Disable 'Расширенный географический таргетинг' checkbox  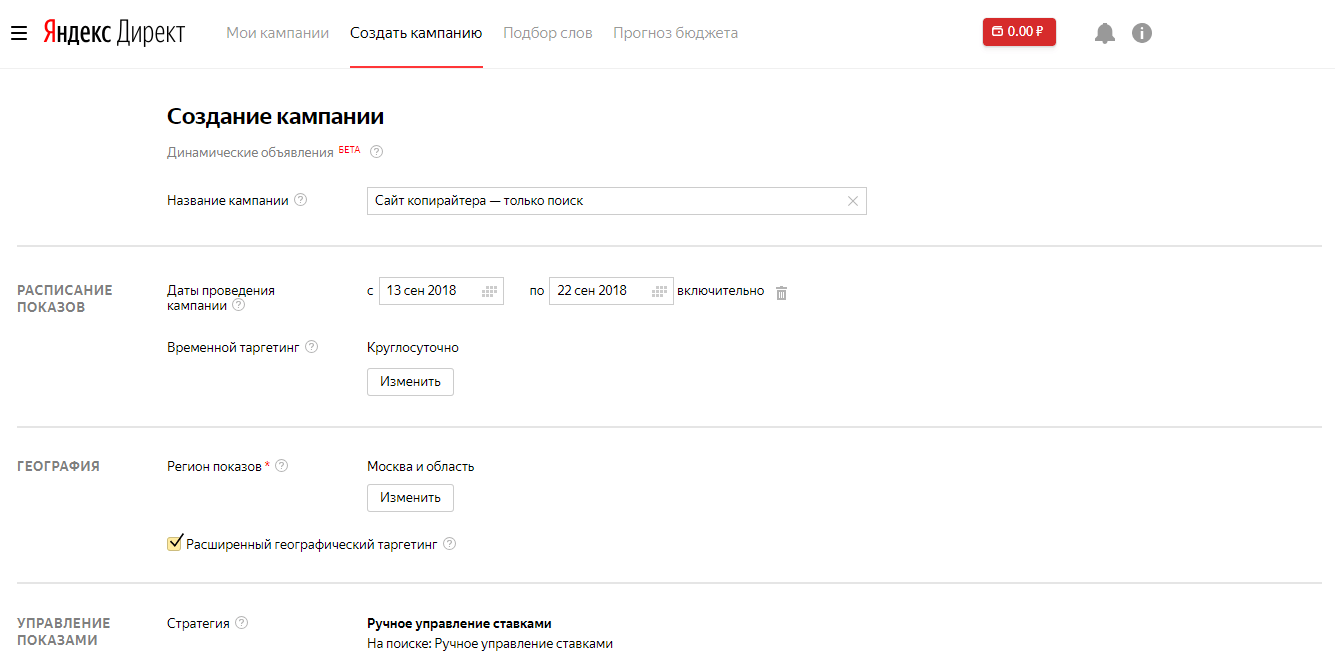point(174,543)
